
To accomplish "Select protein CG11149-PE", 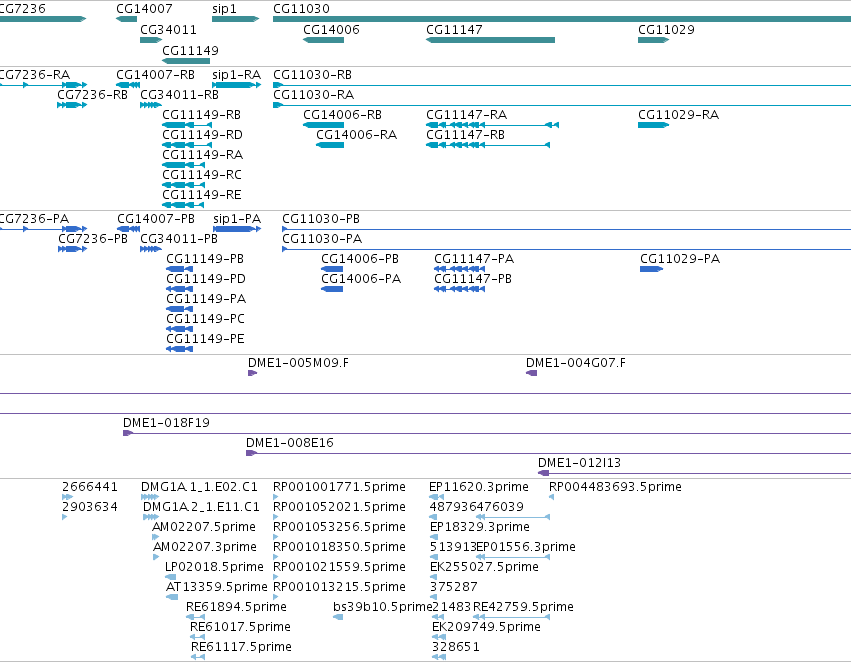I will pos(180,349).
